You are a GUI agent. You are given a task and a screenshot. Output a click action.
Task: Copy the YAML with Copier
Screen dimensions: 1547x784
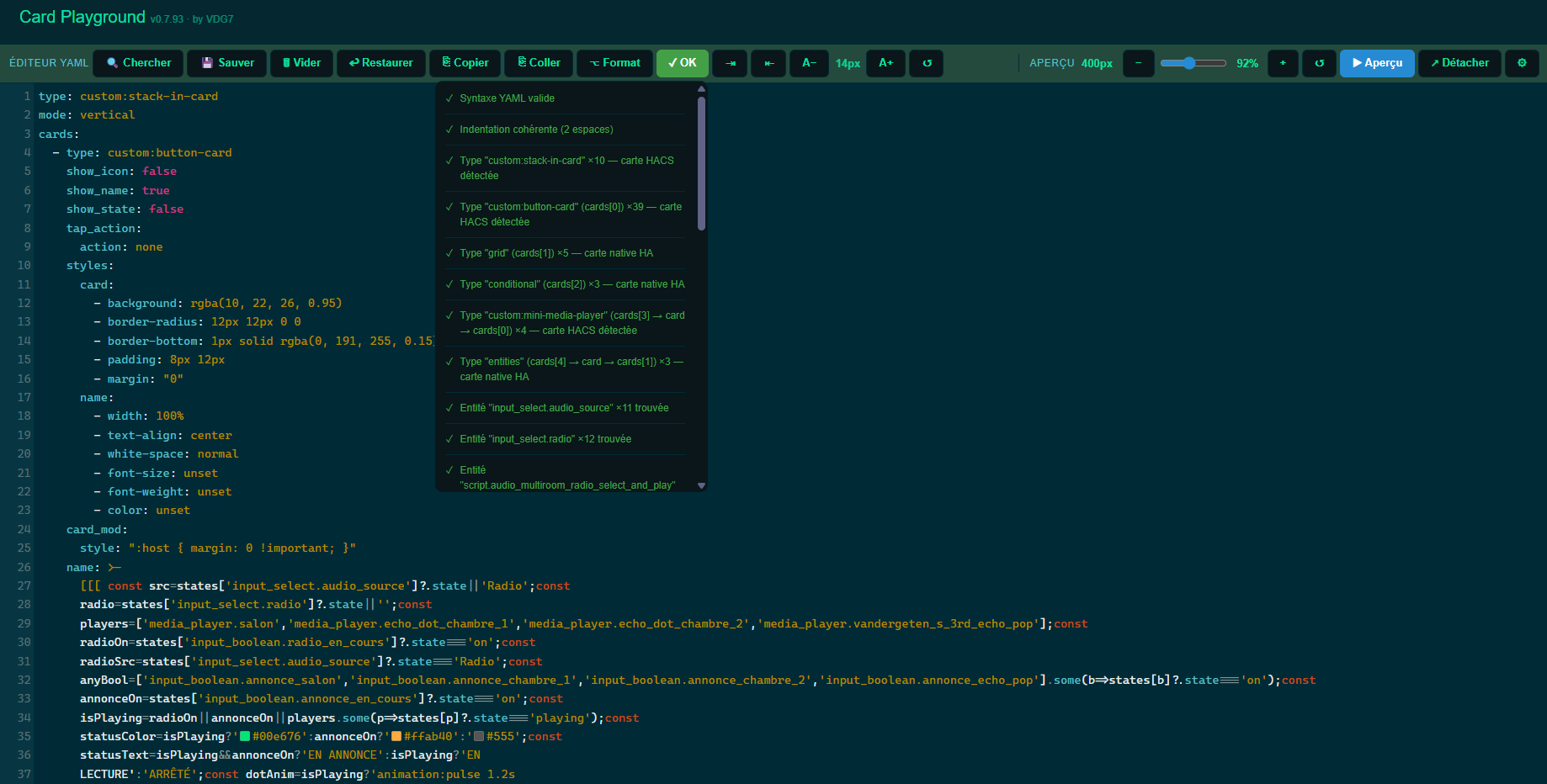tap(465, 63)
